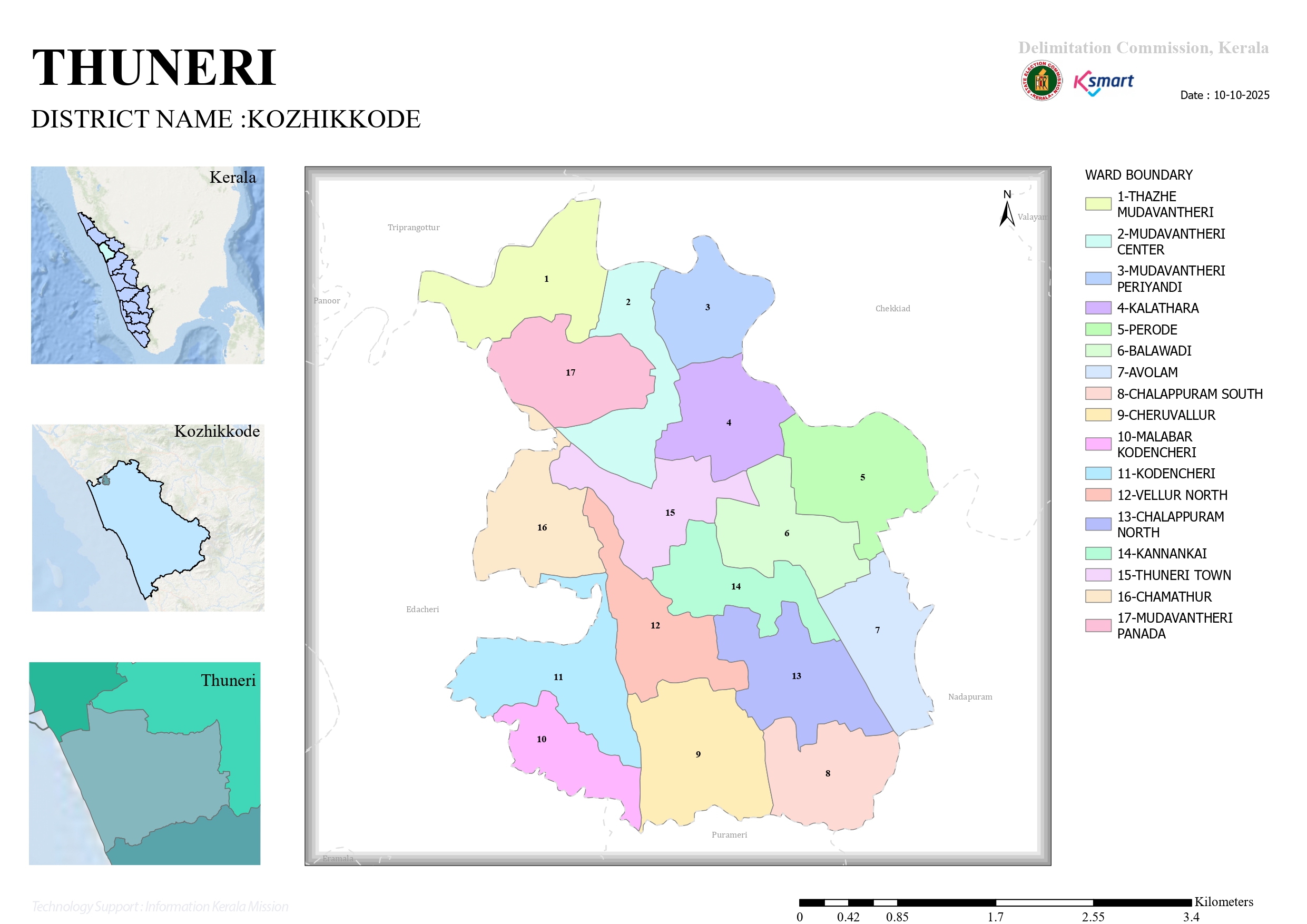Click the 4-KALATHARA purple legend swatch
This screenshot has width=1307, height=924.
pyautogui.click(x=1098, y=308)
